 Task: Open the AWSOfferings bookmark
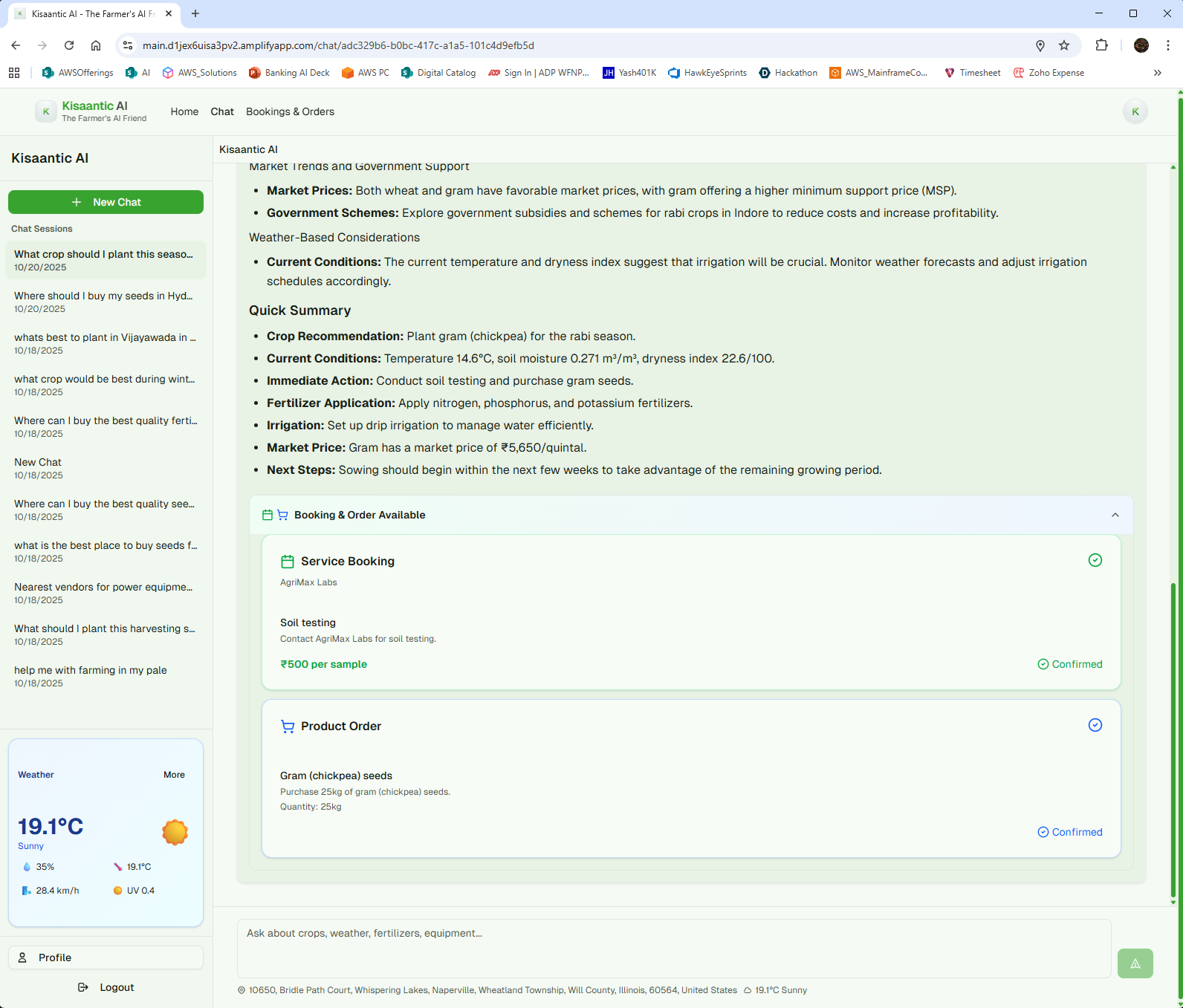click(x=78, y=73)
